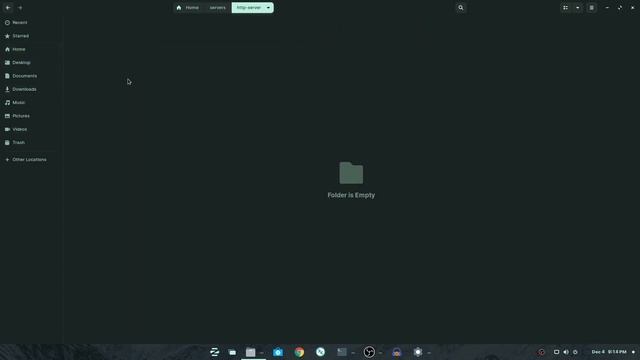
Task: Open the http-server path dropdown arrow
Action: (x=268, y=8)
